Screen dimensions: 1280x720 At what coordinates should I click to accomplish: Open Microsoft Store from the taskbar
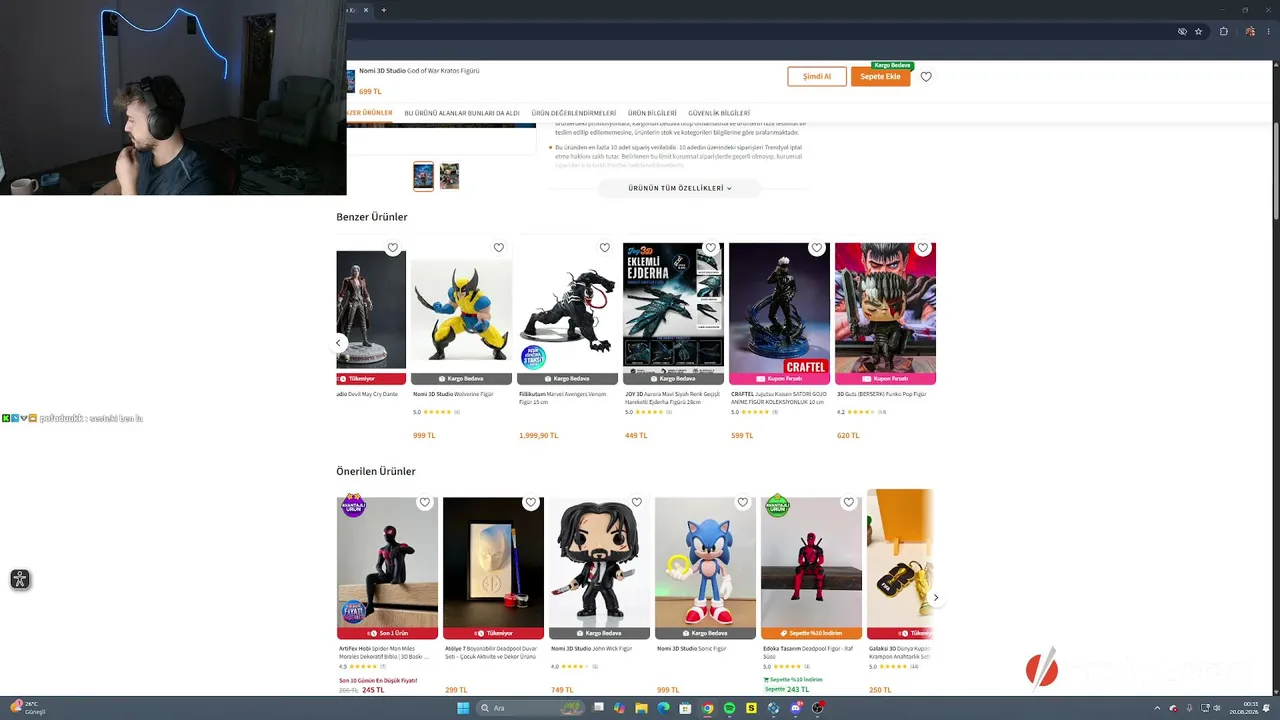coord(685,708)
